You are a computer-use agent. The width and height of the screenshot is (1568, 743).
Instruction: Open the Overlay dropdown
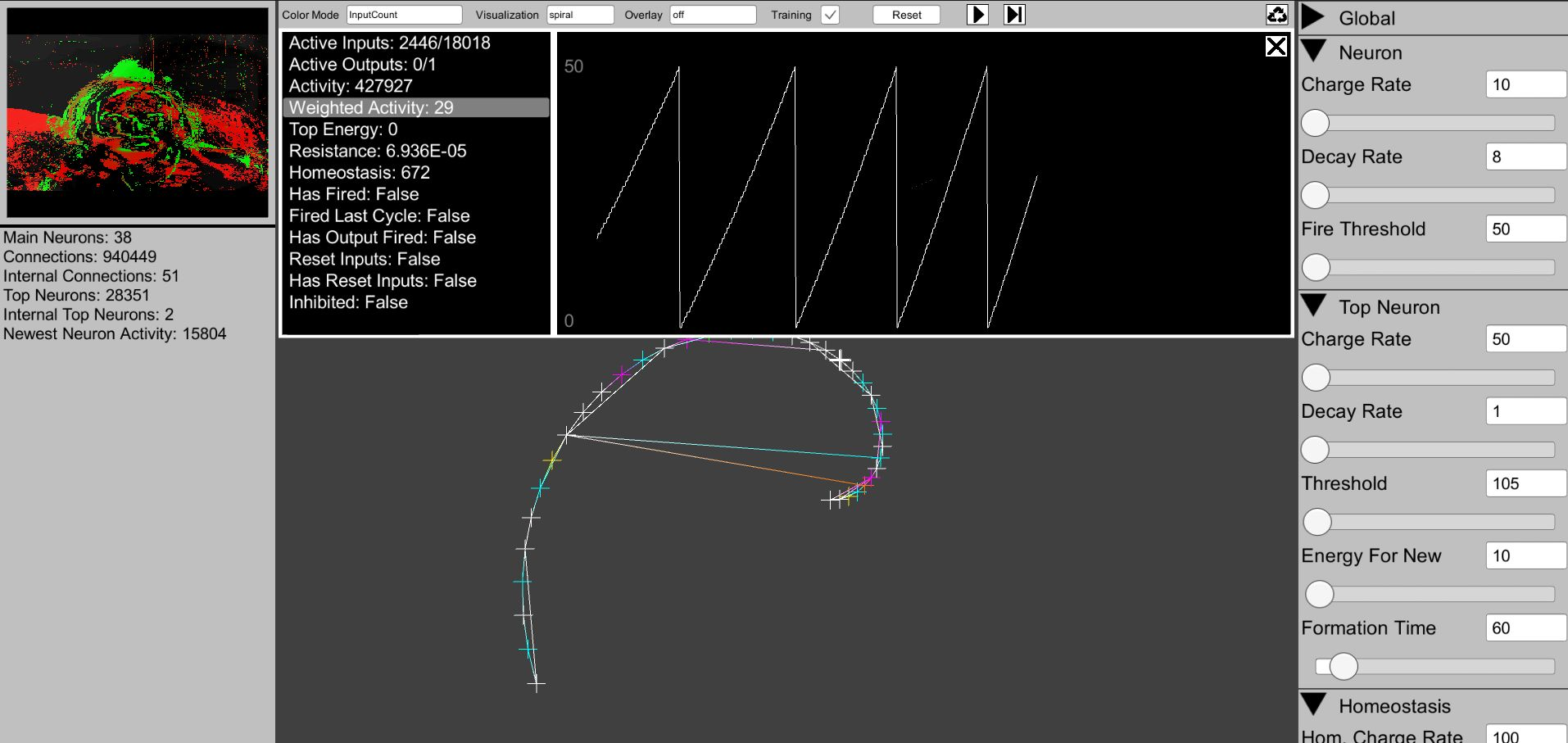tap(713, 15)
